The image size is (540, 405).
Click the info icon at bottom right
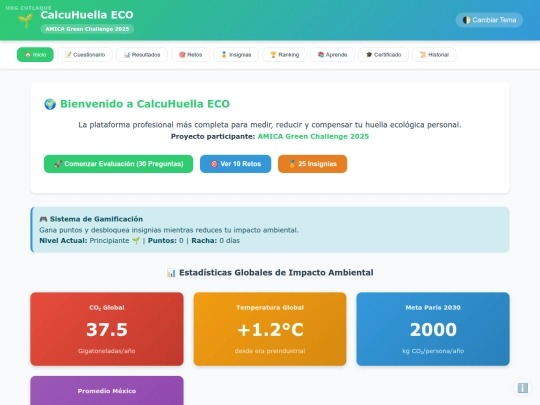click(522, 388)
